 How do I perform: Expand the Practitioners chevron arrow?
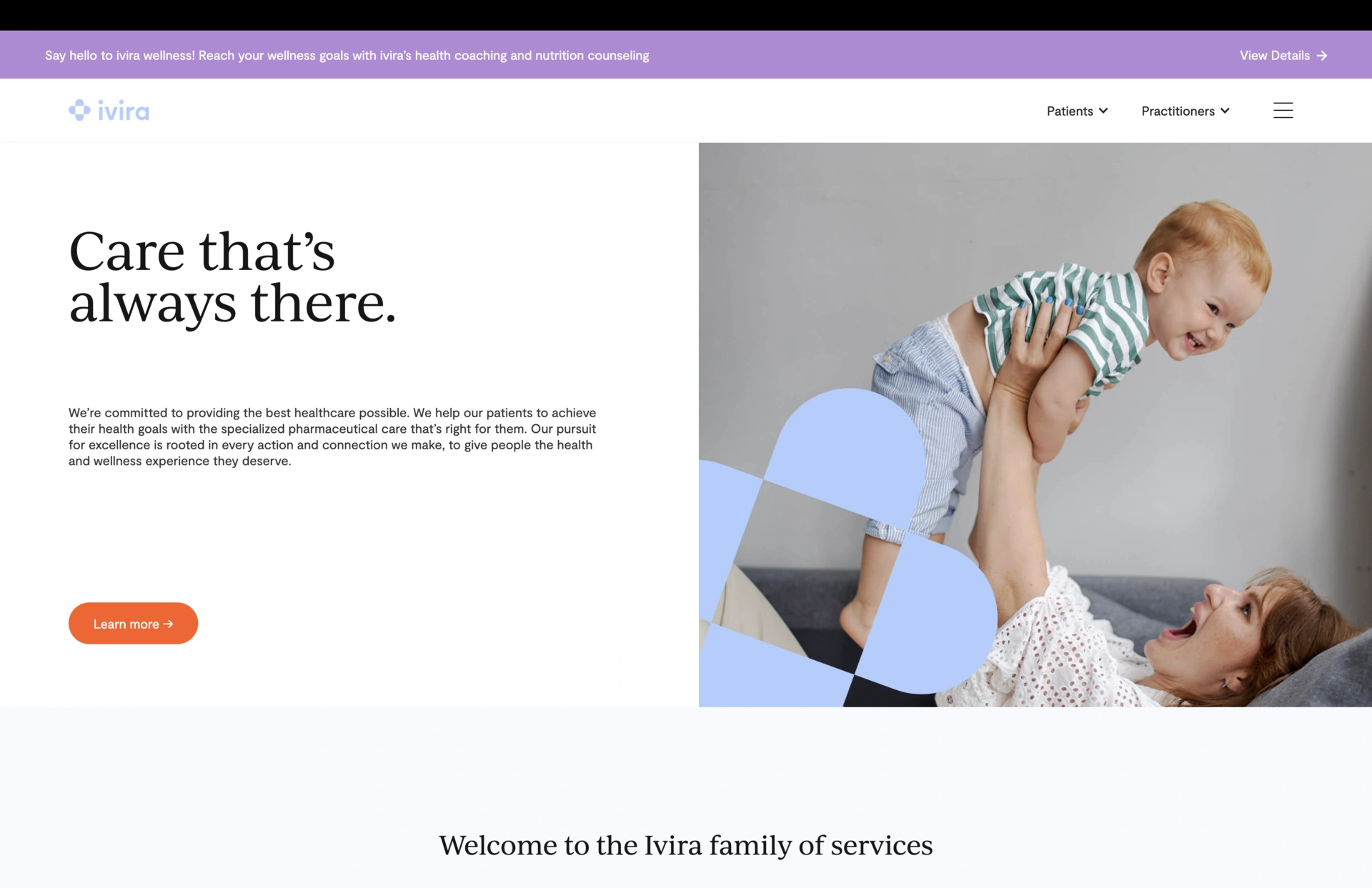click(1225, 111)
